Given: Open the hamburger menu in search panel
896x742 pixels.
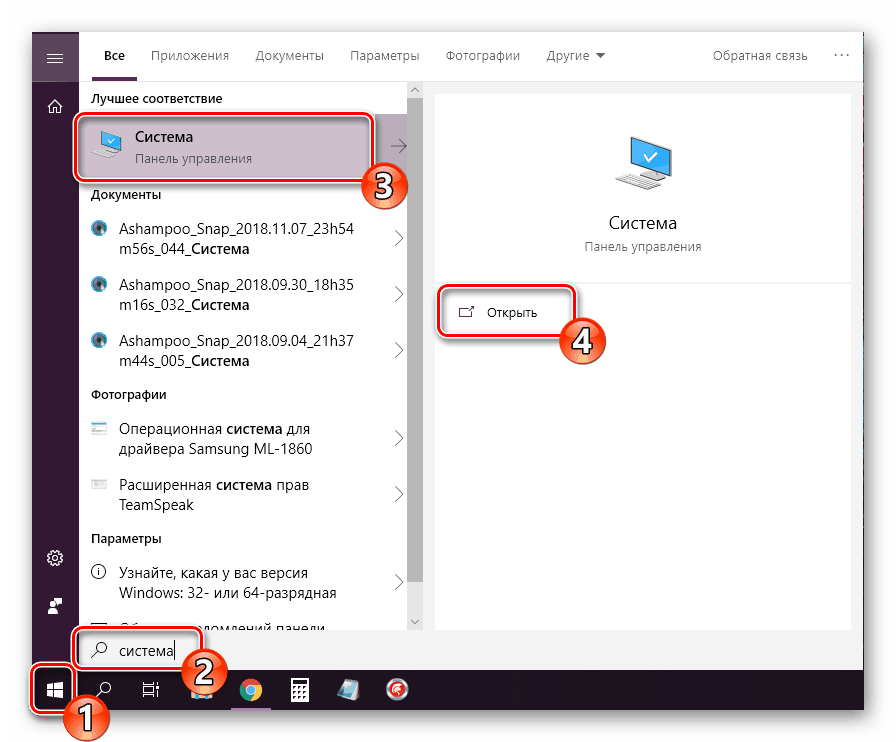Looking at the screenshot, I should tap(55, 58).
